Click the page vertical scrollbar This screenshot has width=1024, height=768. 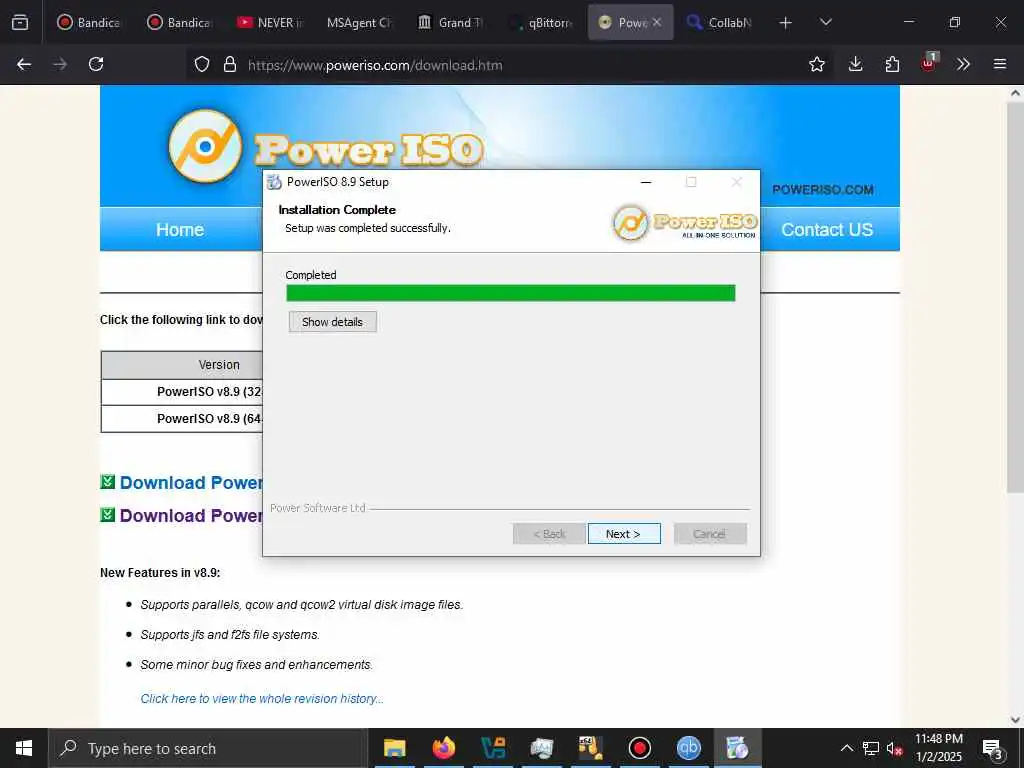point(1015,297)
